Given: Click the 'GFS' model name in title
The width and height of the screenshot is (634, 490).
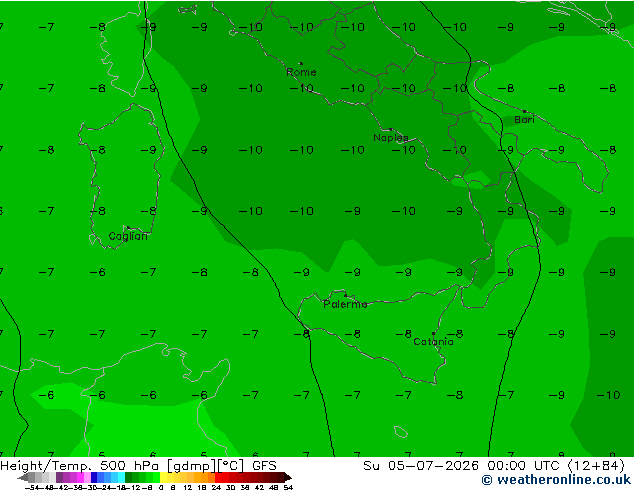Looking at the screenshot, I should (264, 466).
